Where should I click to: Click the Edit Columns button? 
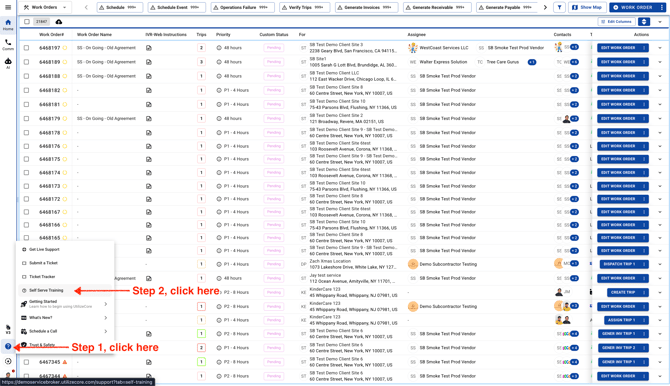pyautogui.click(x=616, y=22)
